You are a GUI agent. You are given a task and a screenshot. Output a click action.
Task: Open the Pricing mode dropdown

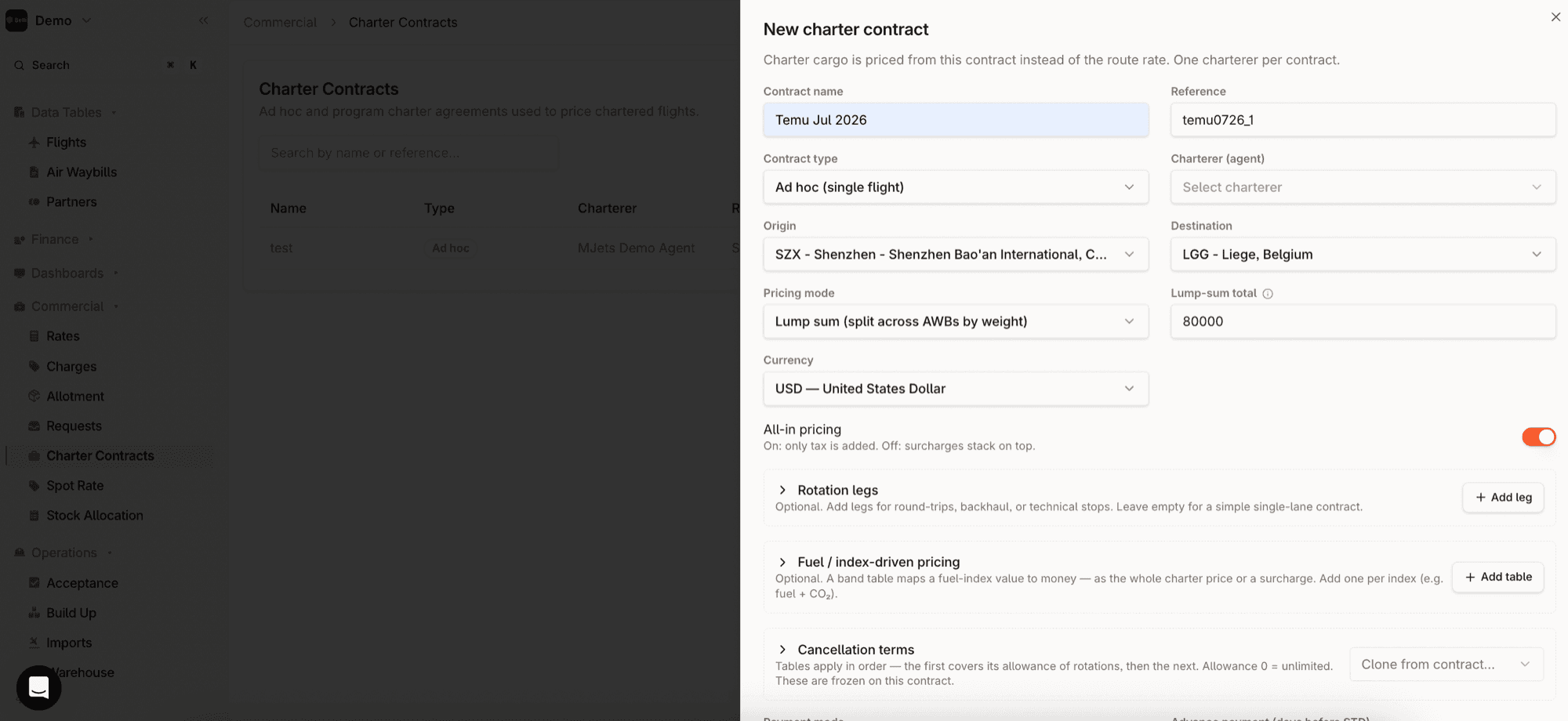(x=956, y=321)
